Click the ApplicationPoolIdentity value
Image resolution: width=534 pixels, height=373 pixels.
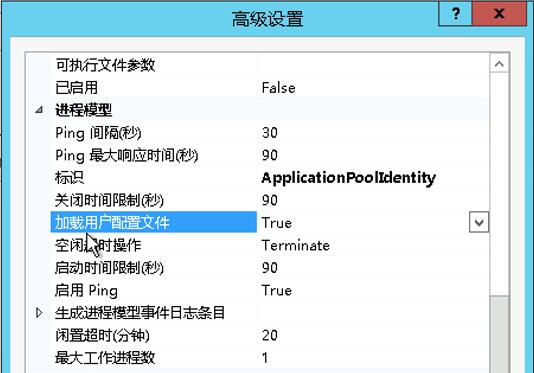coord(348,178)
